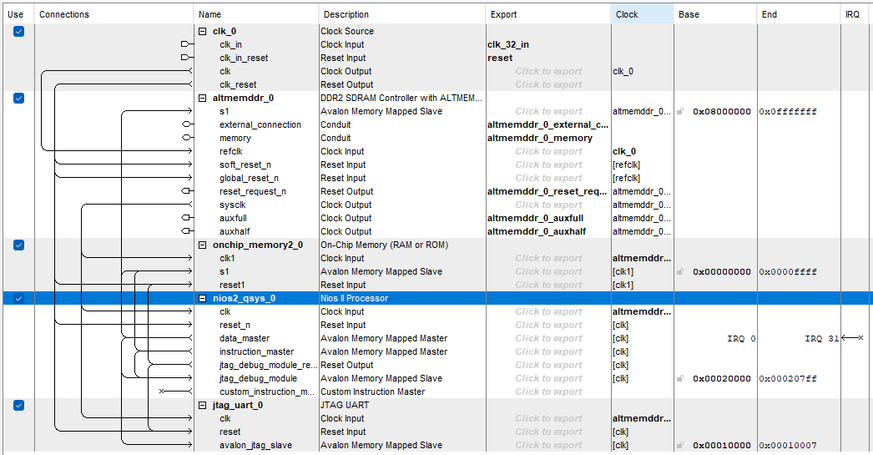Select base address 0x08000000
This screenshot has width=873, height=455.
pos(722,111)
